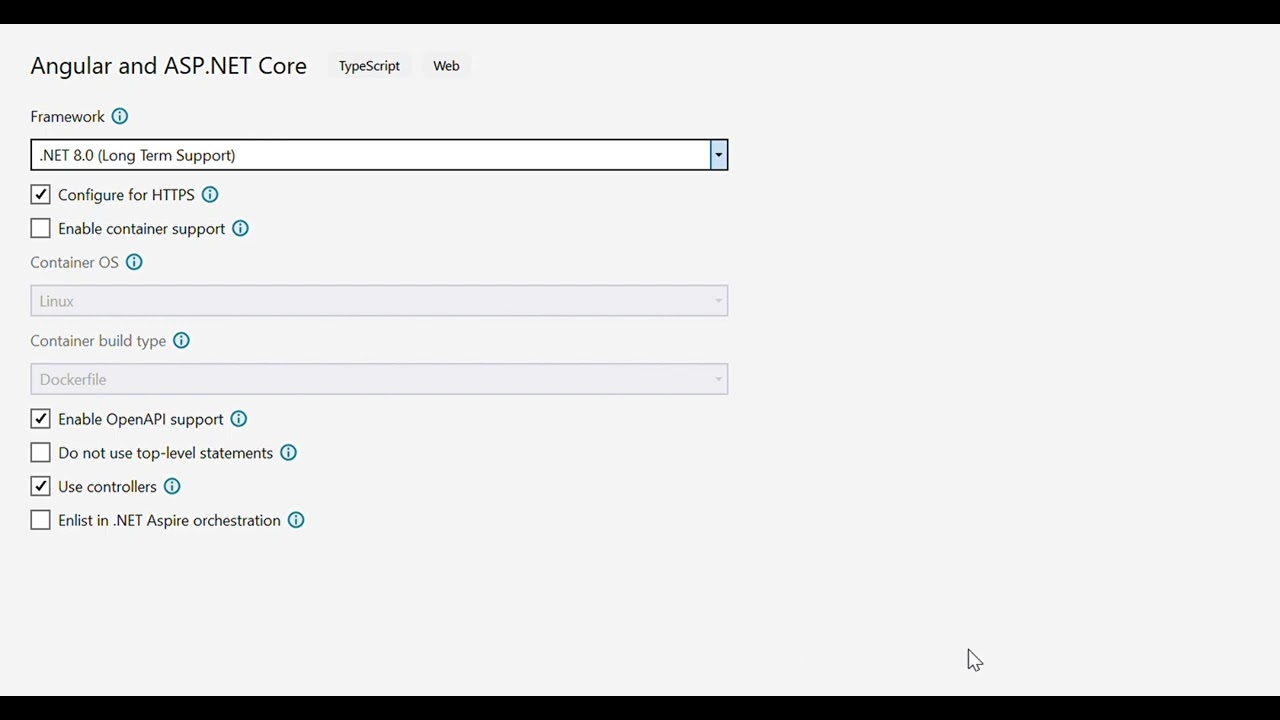
Task: Open the Dockerfile build type dropdown
Action: 379,379
